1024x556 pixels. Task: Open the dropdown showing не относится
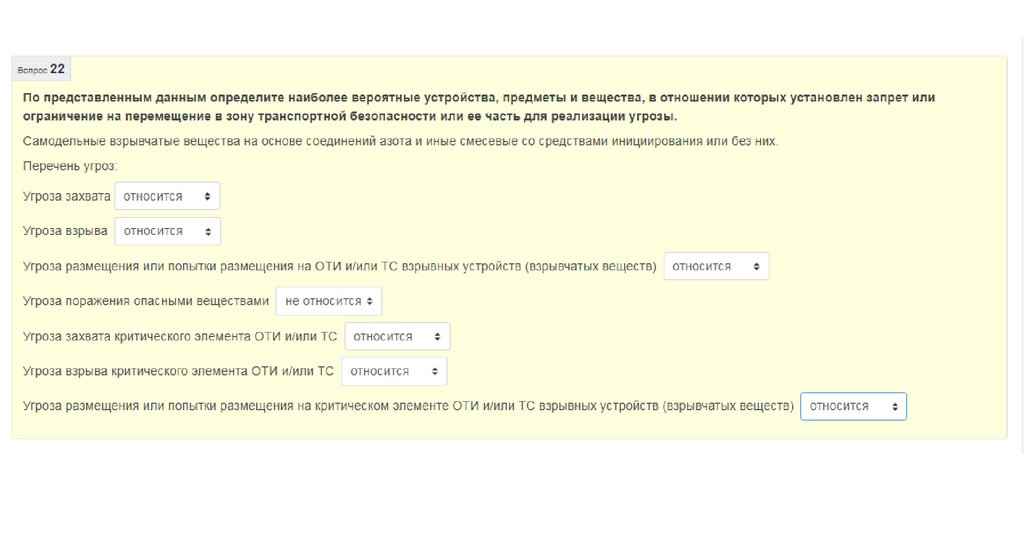[329, 301]
